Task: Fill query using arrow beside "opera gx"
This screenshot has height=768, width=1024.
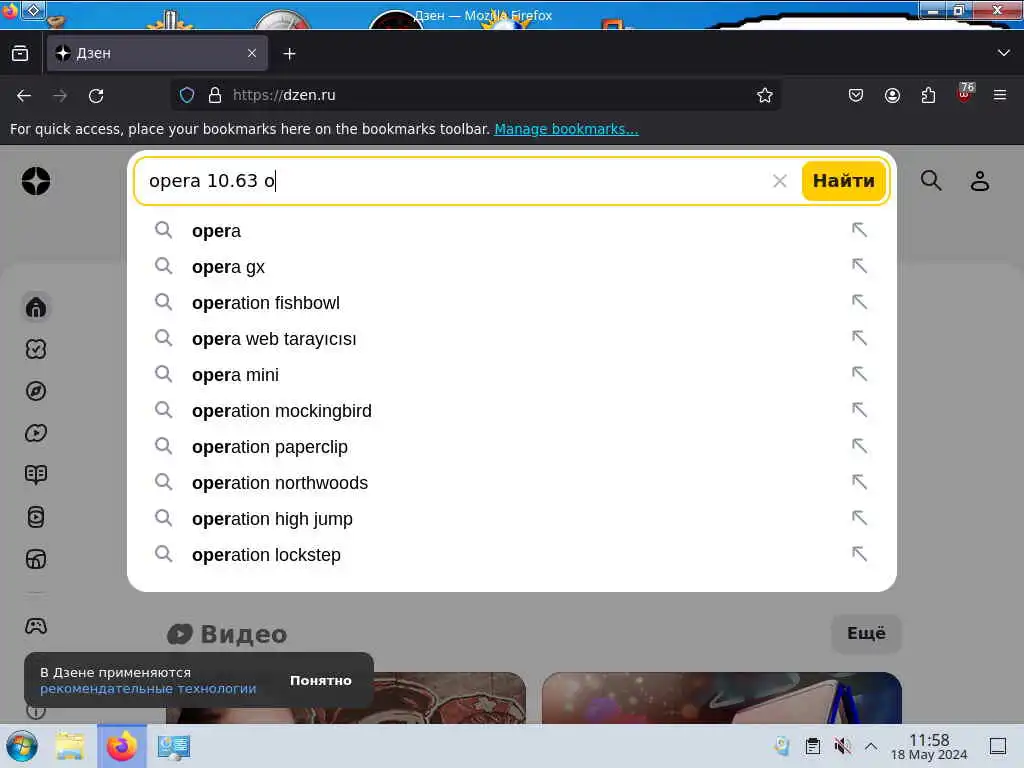Action: (x=859, y=266)
